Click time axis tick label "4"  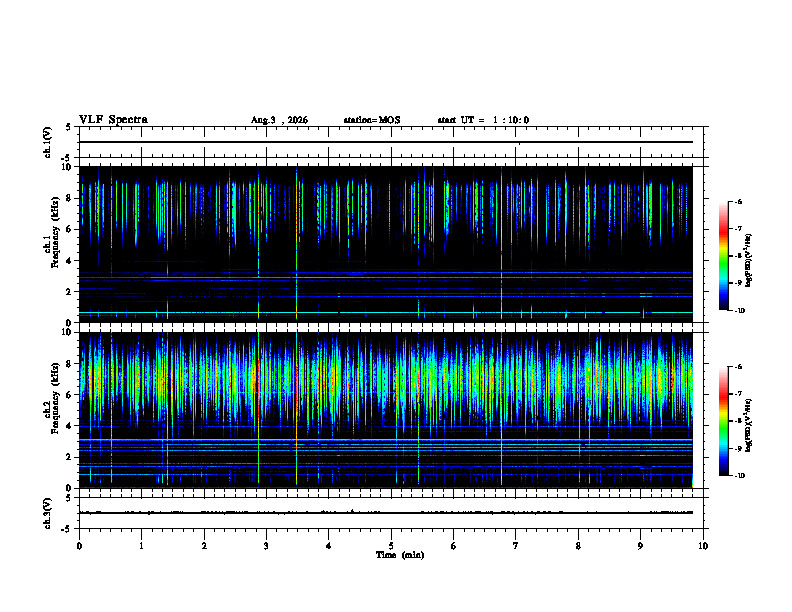[329, 546]
